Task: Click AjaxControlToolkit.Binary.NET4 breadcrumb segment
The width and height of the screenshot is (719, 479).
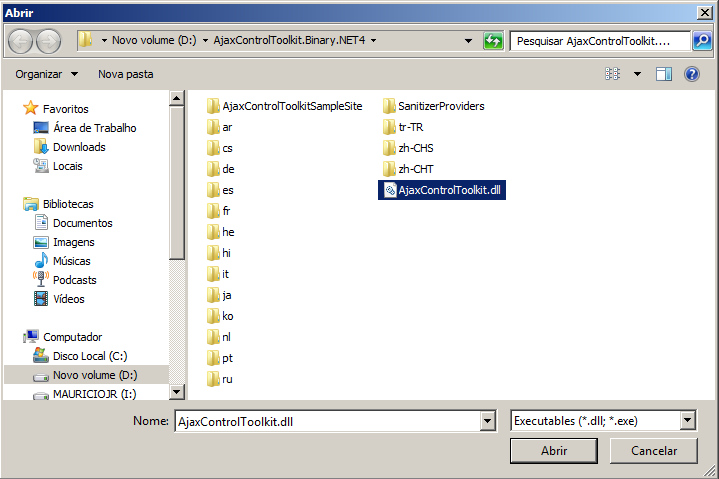Action: (x=289, y=41)
